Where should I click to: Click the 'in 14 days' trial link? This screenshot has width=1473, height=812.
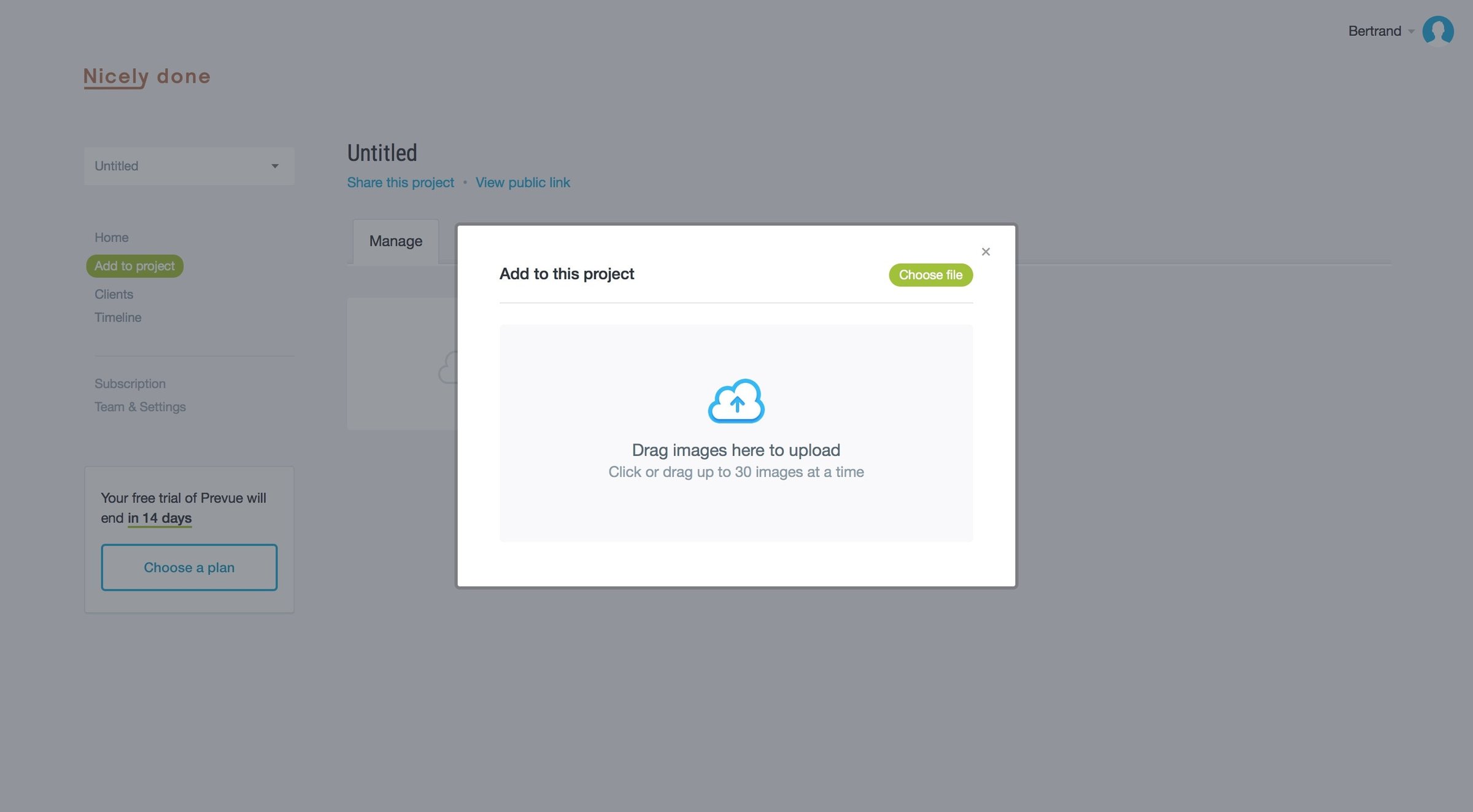click(160, 518)
